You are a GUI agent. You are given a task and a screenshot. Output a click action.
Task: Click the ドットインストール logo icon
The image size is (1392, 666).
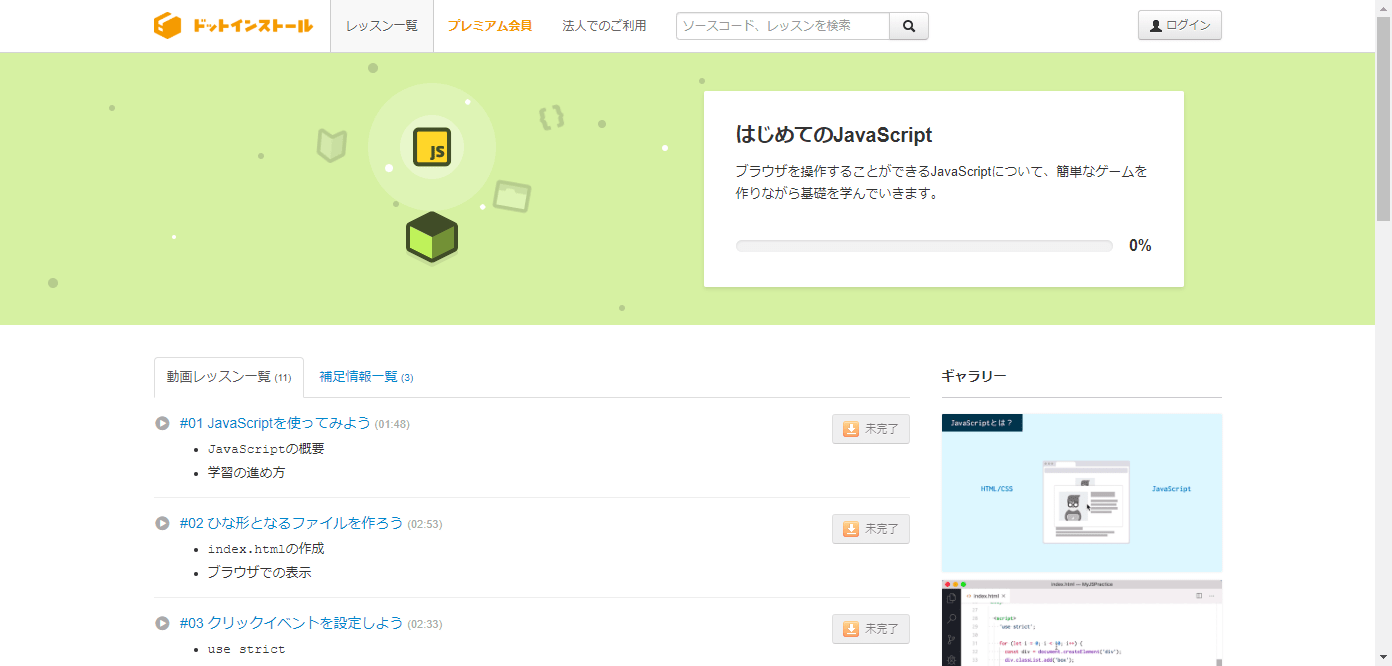click(166, 25)
